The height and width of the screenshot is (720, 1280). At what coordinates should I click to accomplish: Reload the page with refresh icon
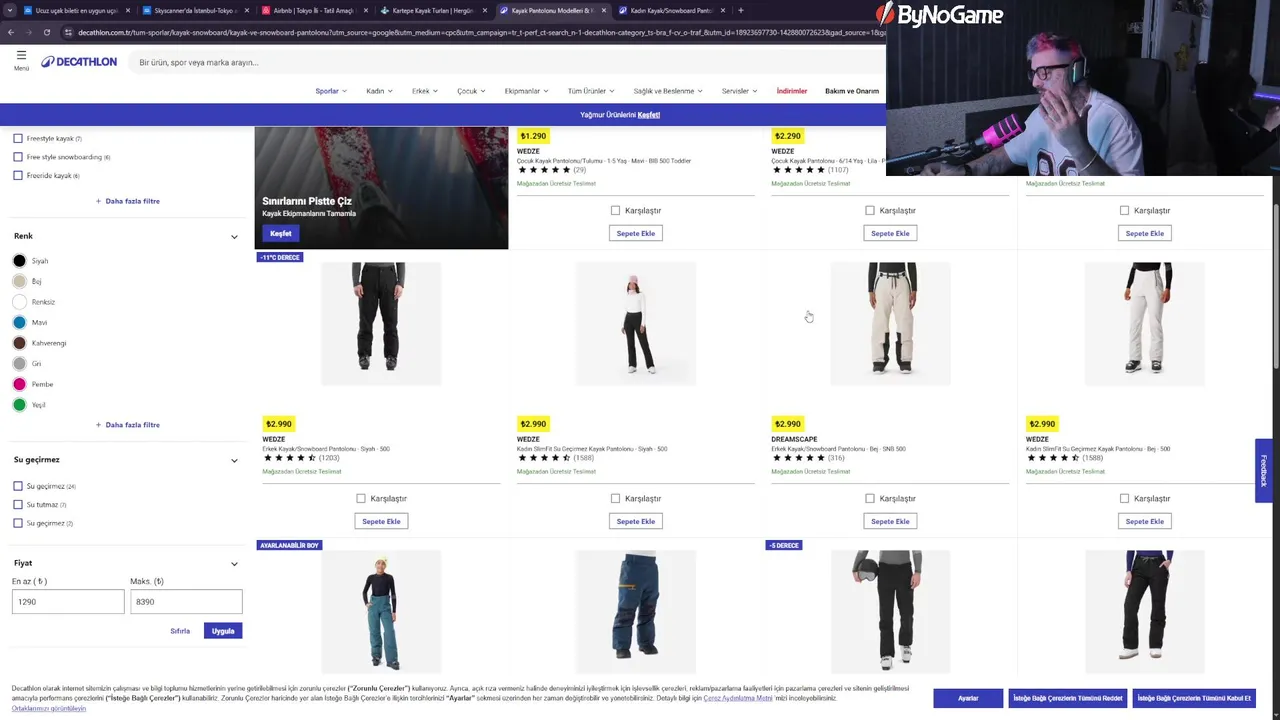[x=46, y=32]
